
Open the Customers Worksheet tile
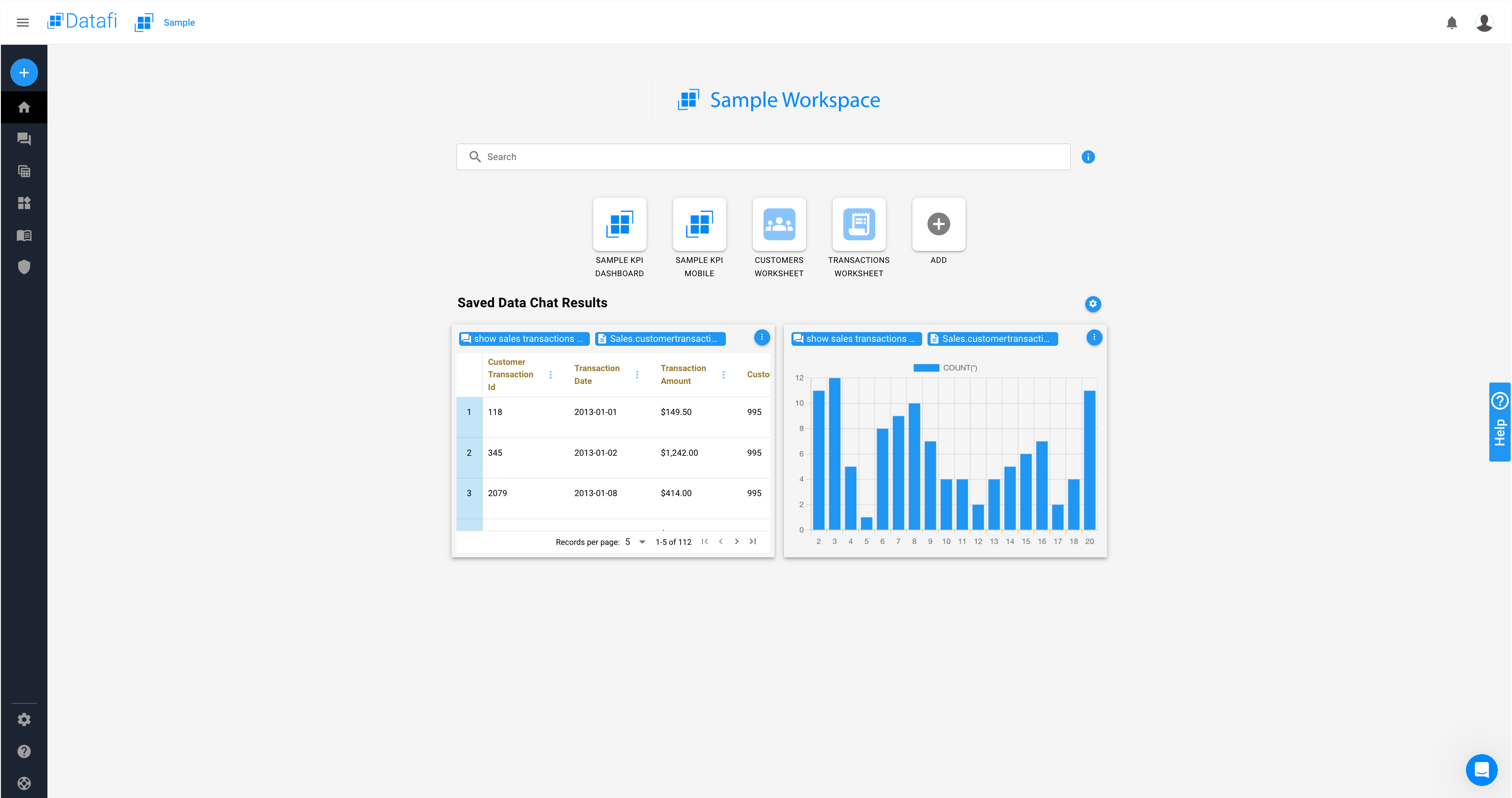[x=779, y=224]
